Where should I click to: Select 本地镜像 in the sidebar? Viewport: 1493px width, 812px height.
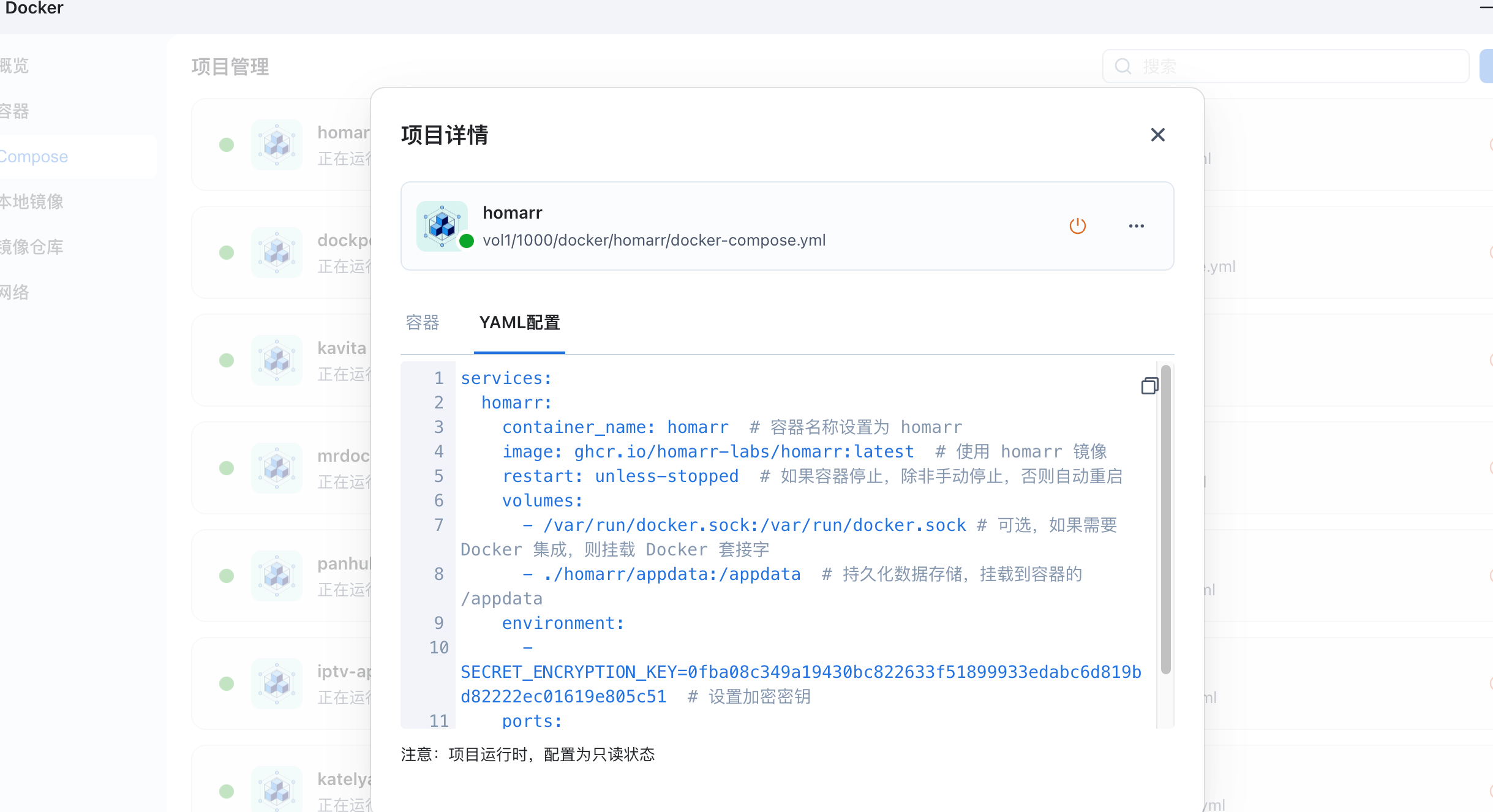[31, 201]
